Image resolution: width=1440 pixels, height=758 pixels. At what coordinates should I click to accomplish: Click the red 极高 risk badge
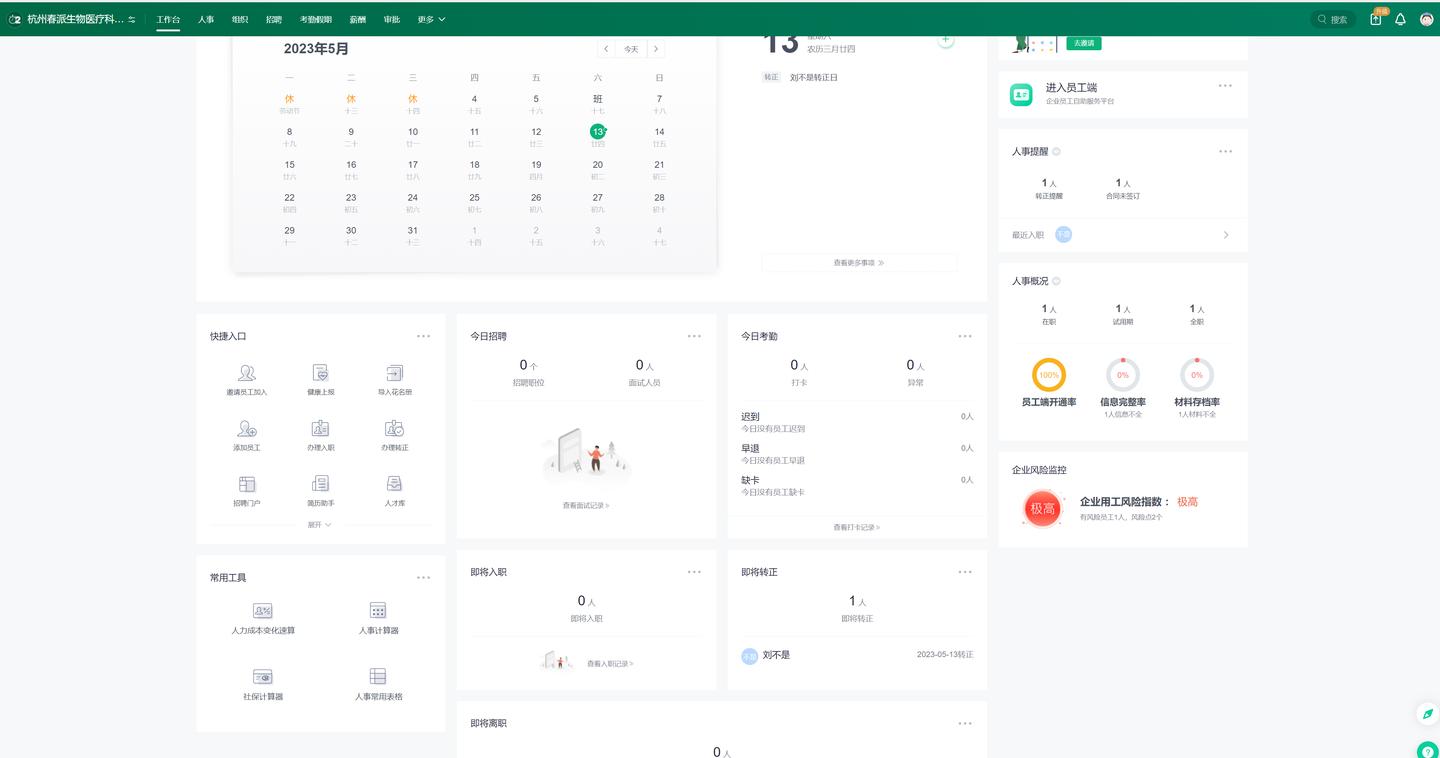click(1042, 508)
